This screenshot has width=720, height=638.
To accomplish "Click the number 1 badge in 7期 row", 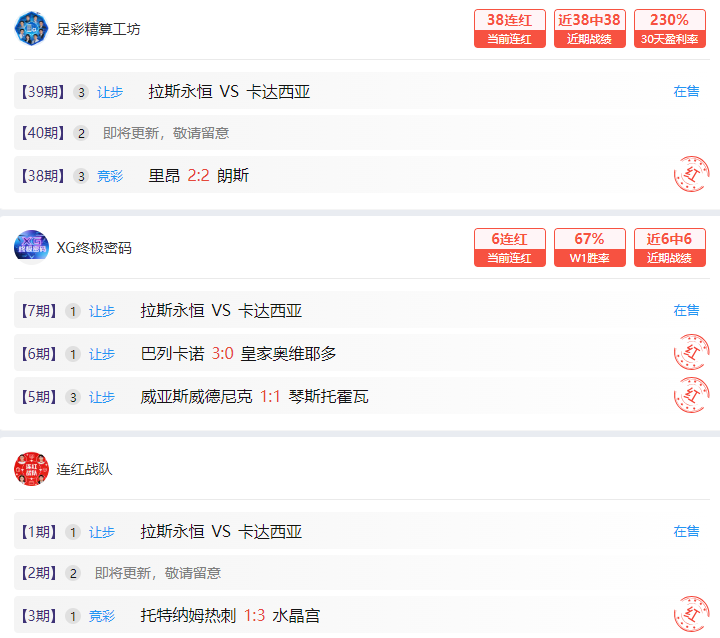I will (73, 311).
